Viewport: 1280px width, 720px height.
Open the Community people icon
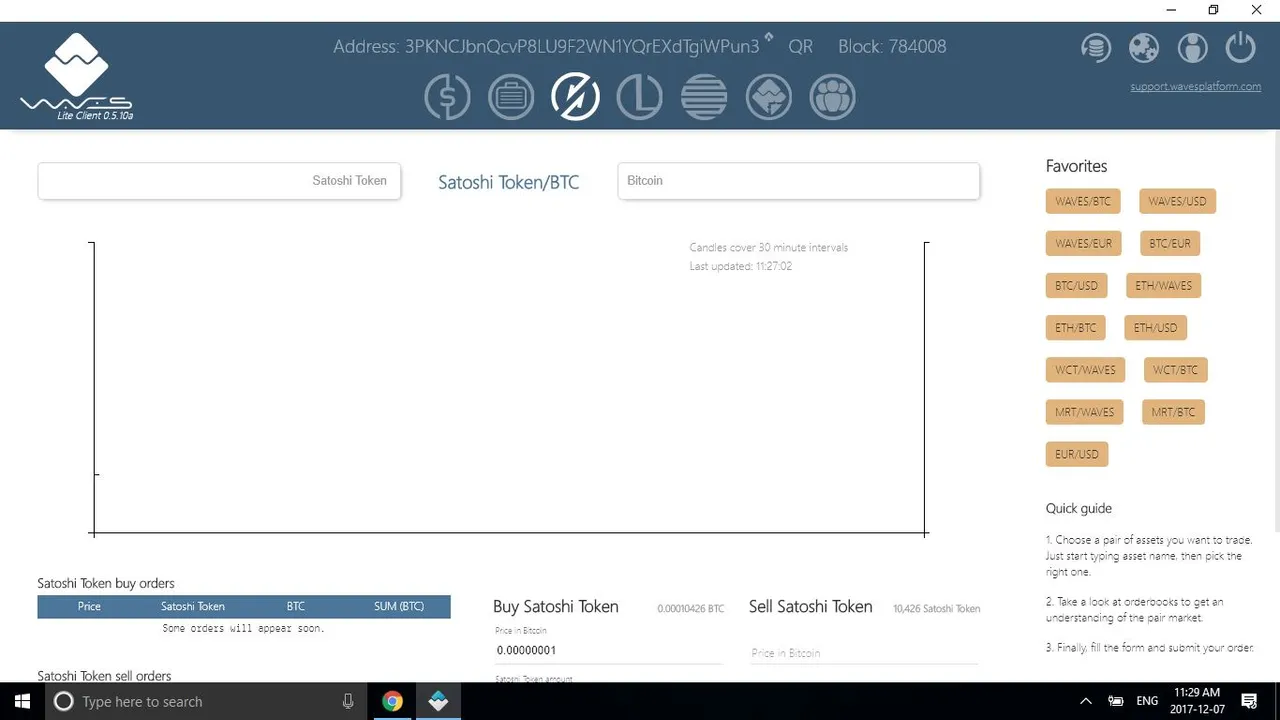click(832, 97)
